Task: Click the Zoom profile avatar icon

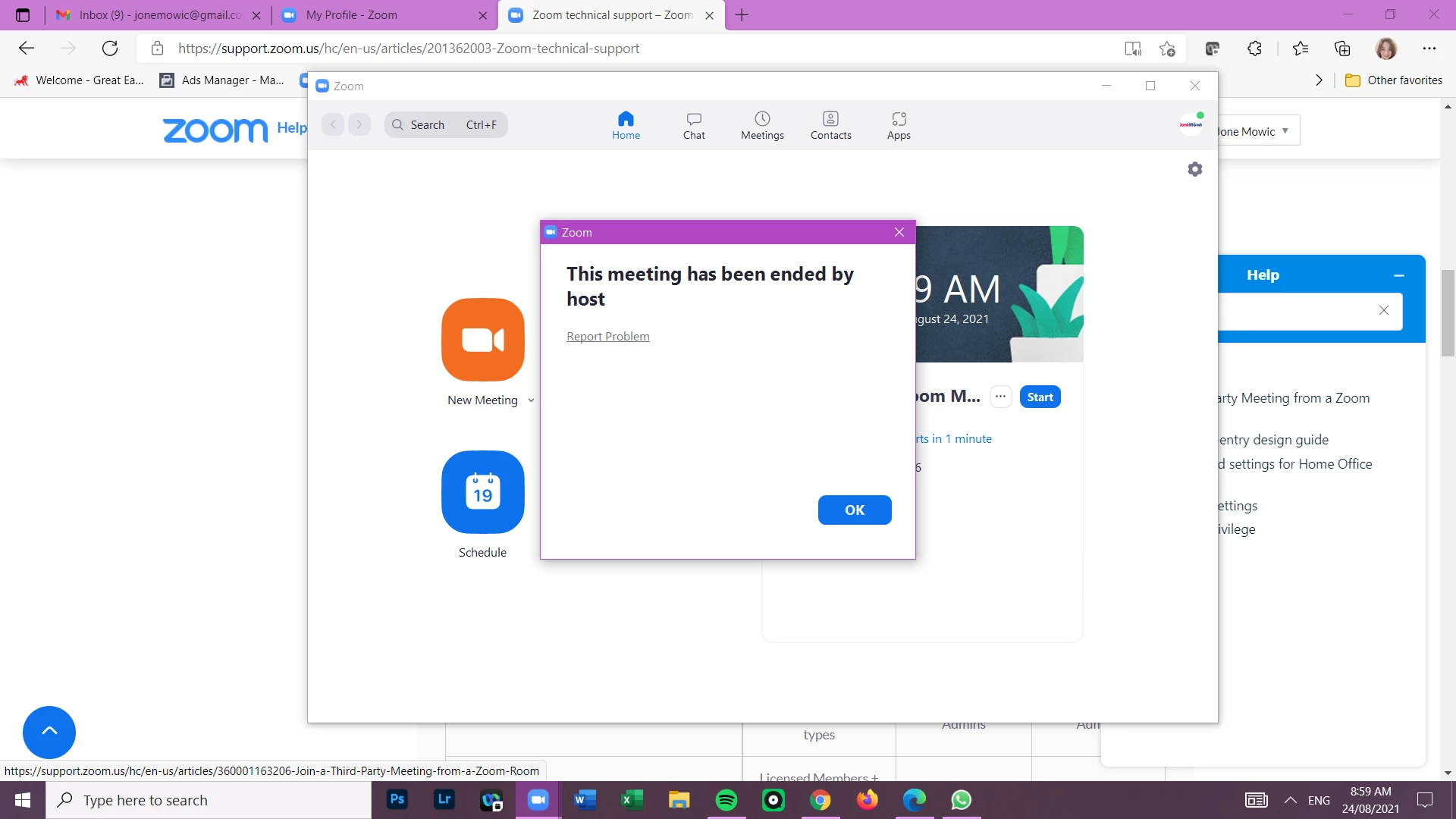Action: point(1191,124)
